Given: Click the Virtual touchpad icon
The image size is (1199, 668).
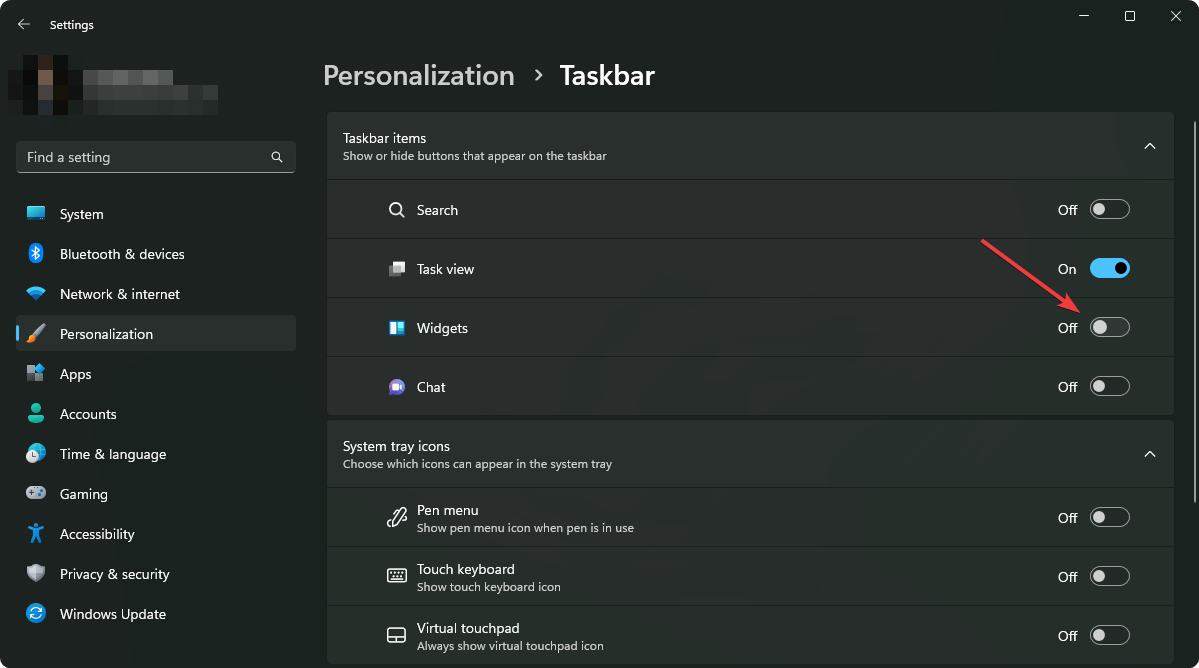Looking at the screenshot, I should pyautogui.click(x=396, y=635).
